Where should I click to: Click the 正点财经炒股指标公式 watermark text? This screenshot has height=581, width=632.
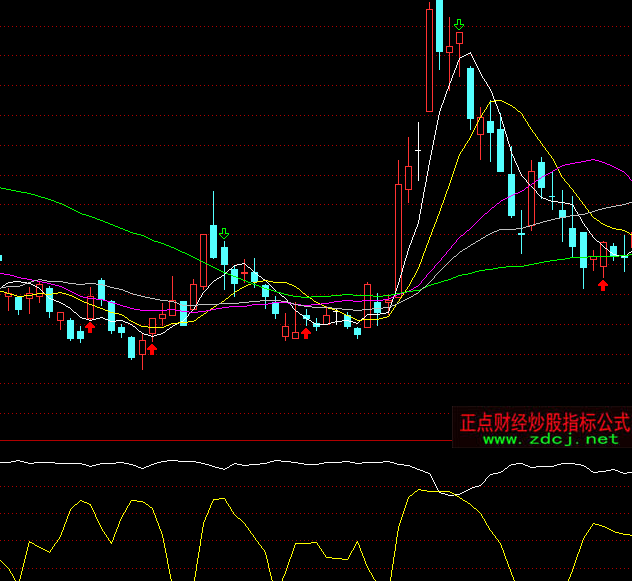coord(543,422)
